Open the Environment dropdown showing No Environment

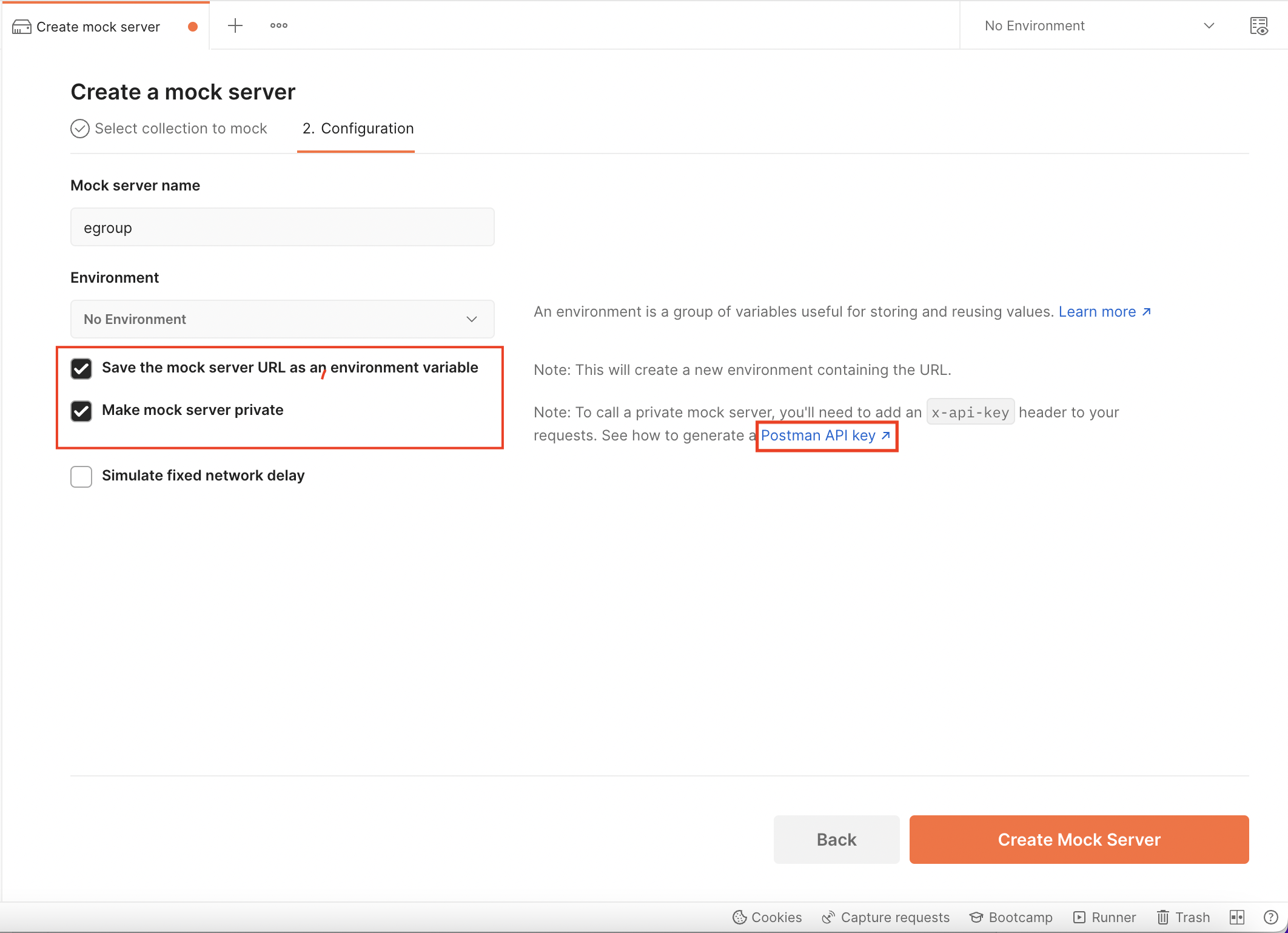[282, 319]
